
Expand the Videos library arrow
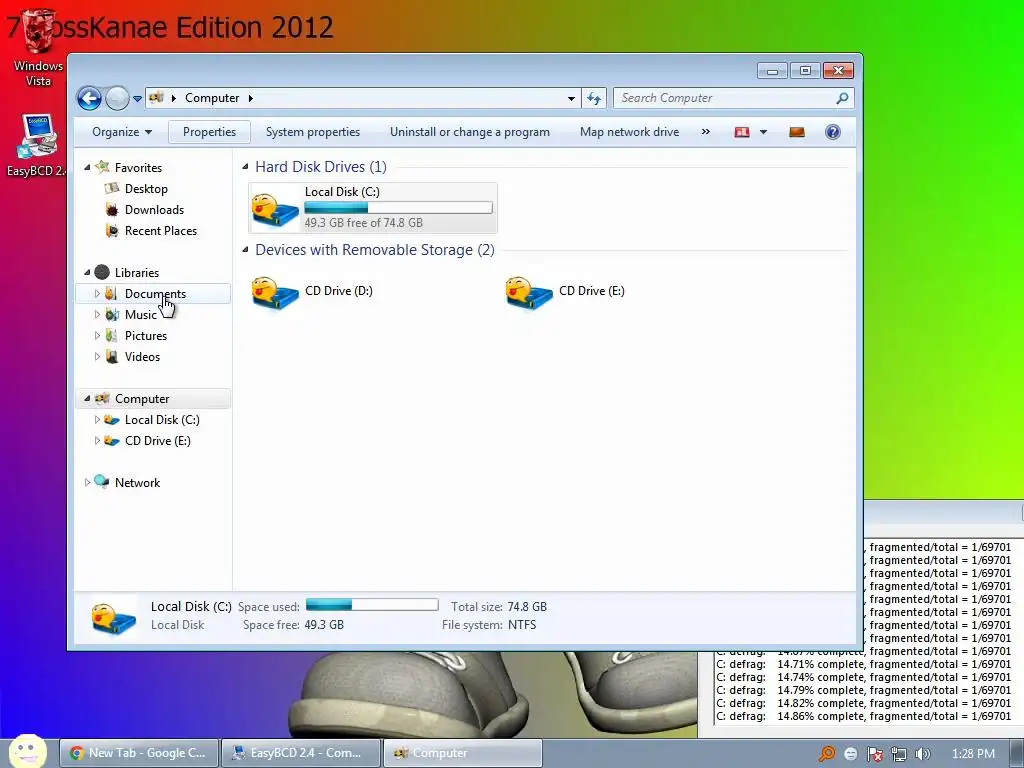coord(97,357)
